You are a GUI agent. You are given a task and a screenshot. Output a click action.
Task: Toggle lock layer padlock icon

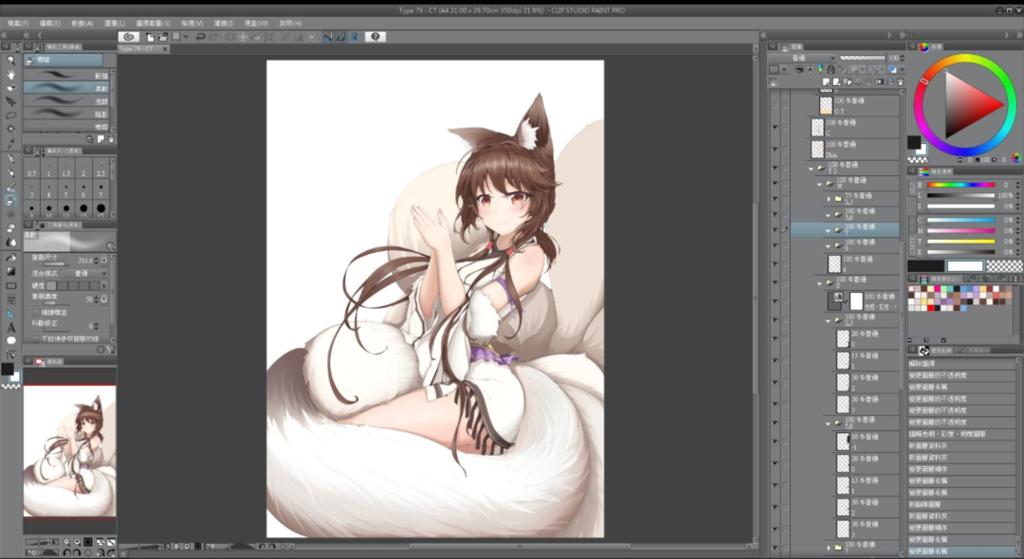pos(831,69)
